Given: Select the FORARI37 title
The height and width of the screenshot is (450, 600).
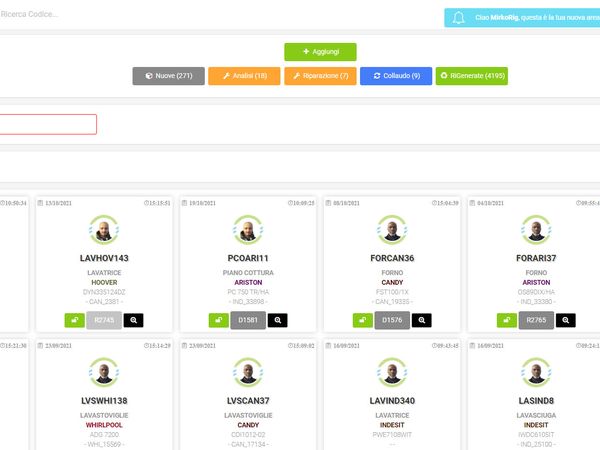Looking at the screenshot, I should 536,258.
